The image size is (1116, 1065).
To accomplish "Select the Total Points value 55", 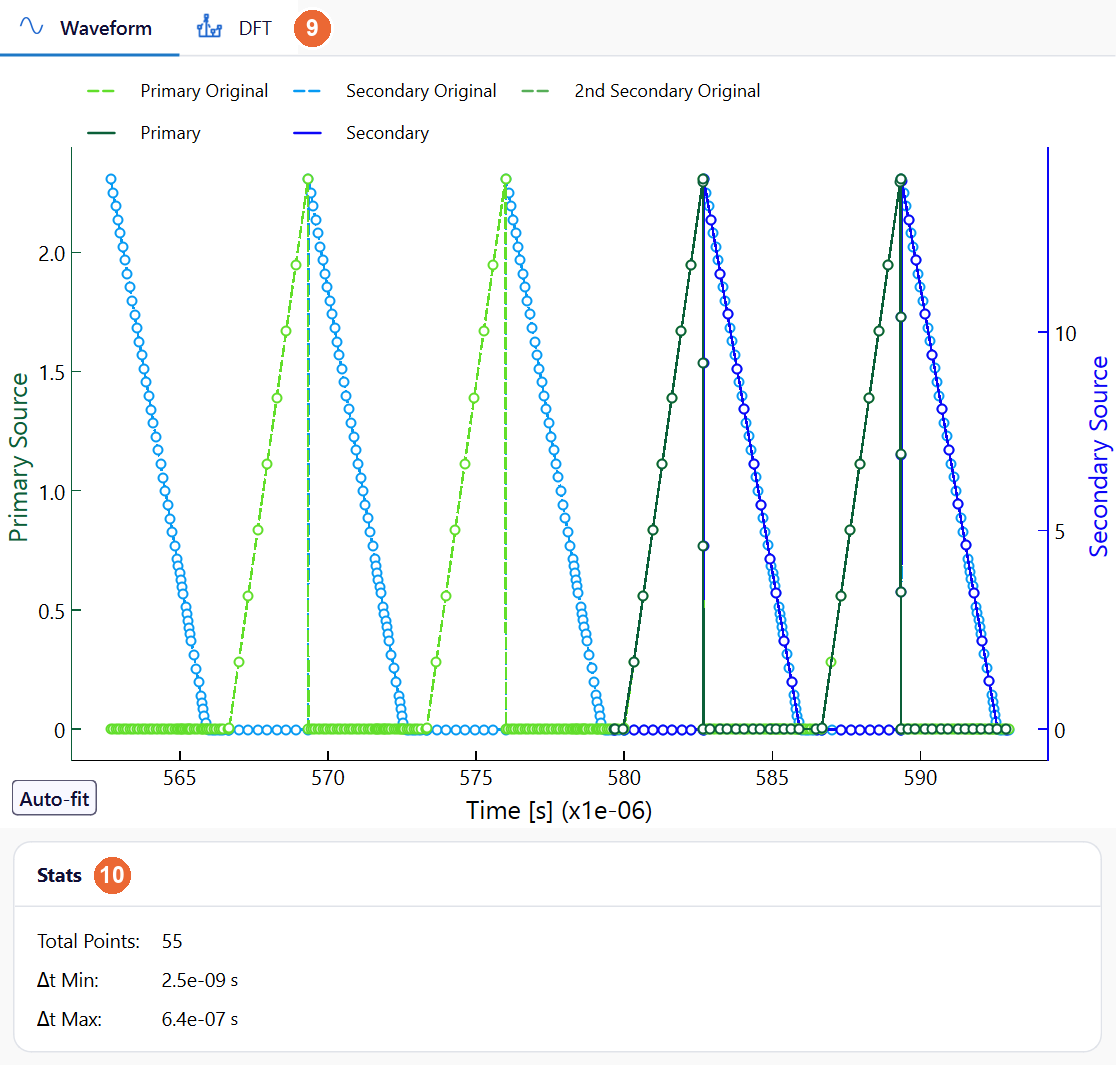I will (x=172, y=941).
